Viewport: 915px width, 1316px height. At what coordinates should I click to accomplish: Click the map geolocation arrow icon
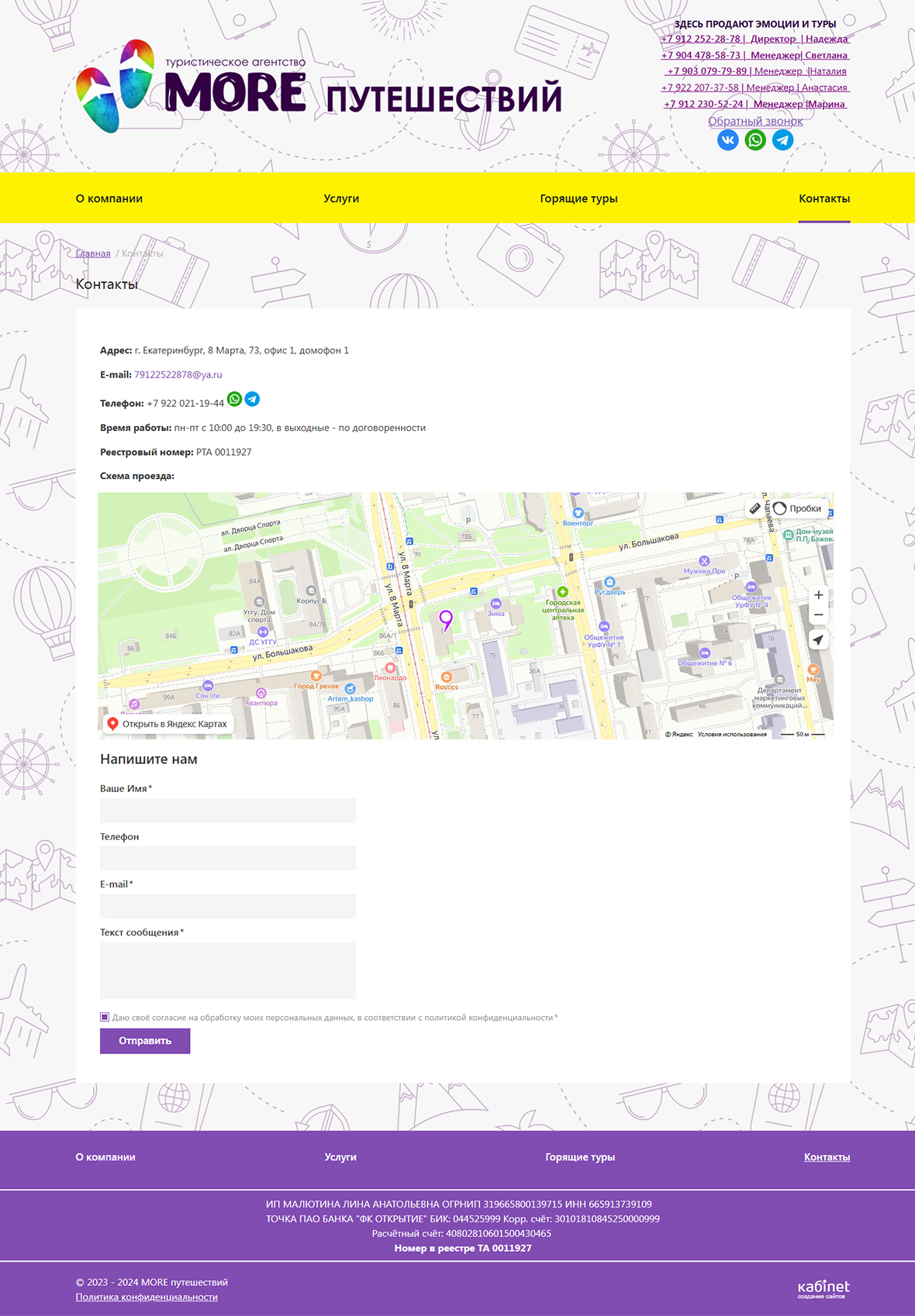click(x=818, y=640)
